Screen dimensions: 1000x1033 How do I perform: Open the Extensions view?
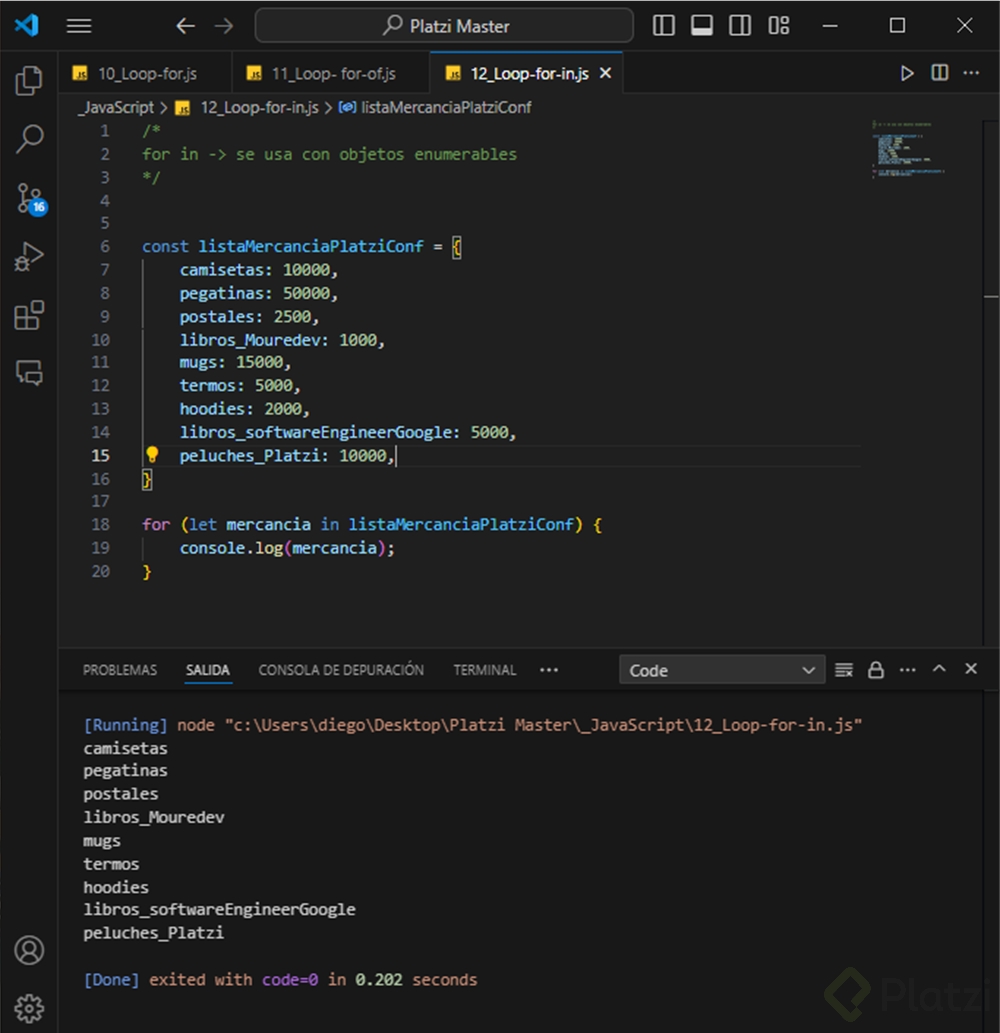pyautogui.click(x=29, y=316)
